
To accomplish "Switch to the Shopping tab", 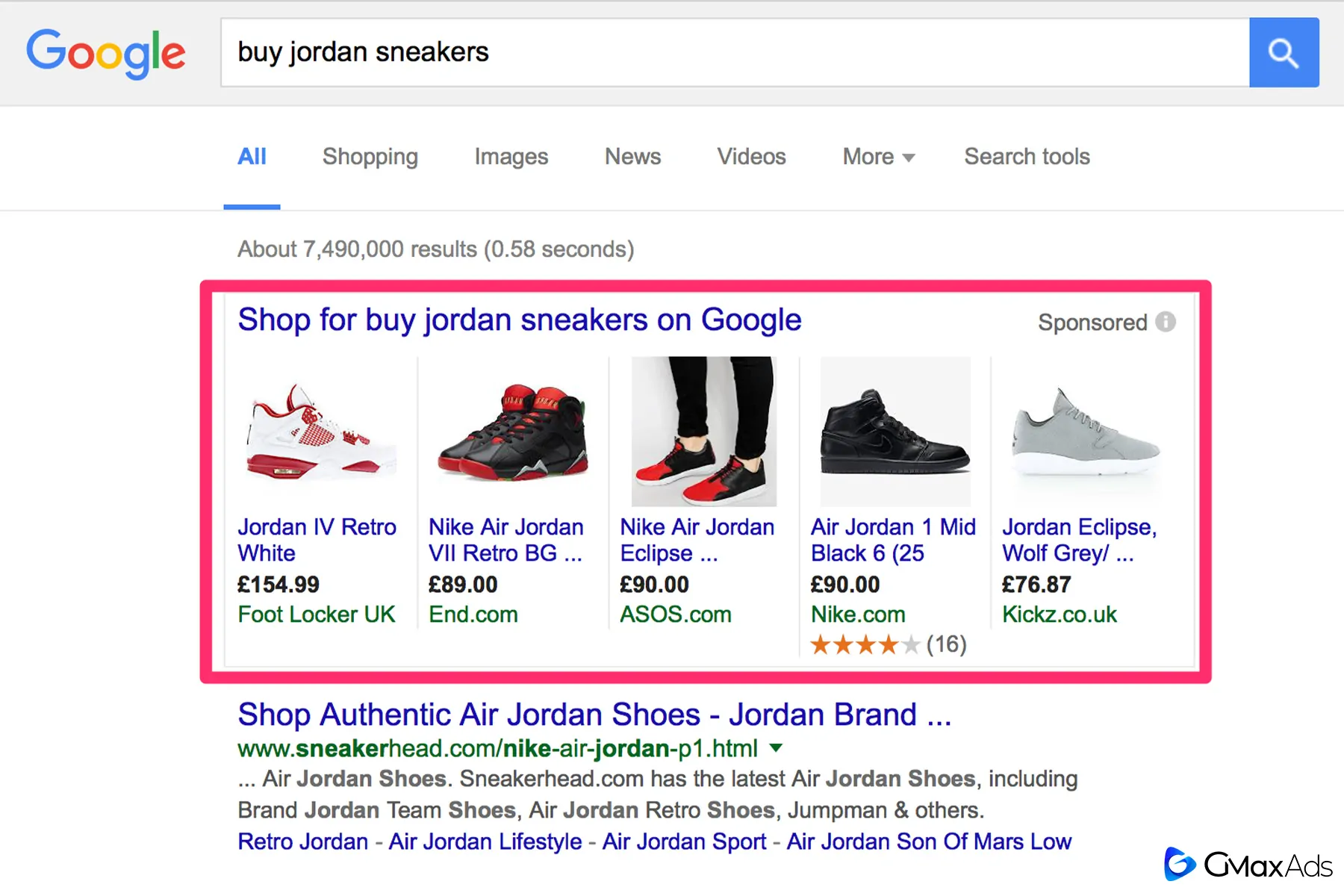I will click(x=370, y=157).
